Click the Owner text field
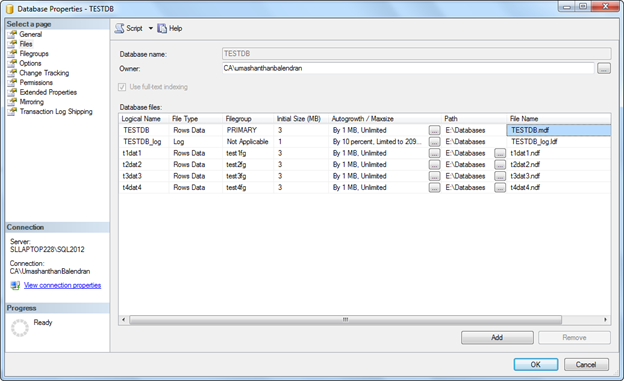624x381 pixels. coord(408,68)
